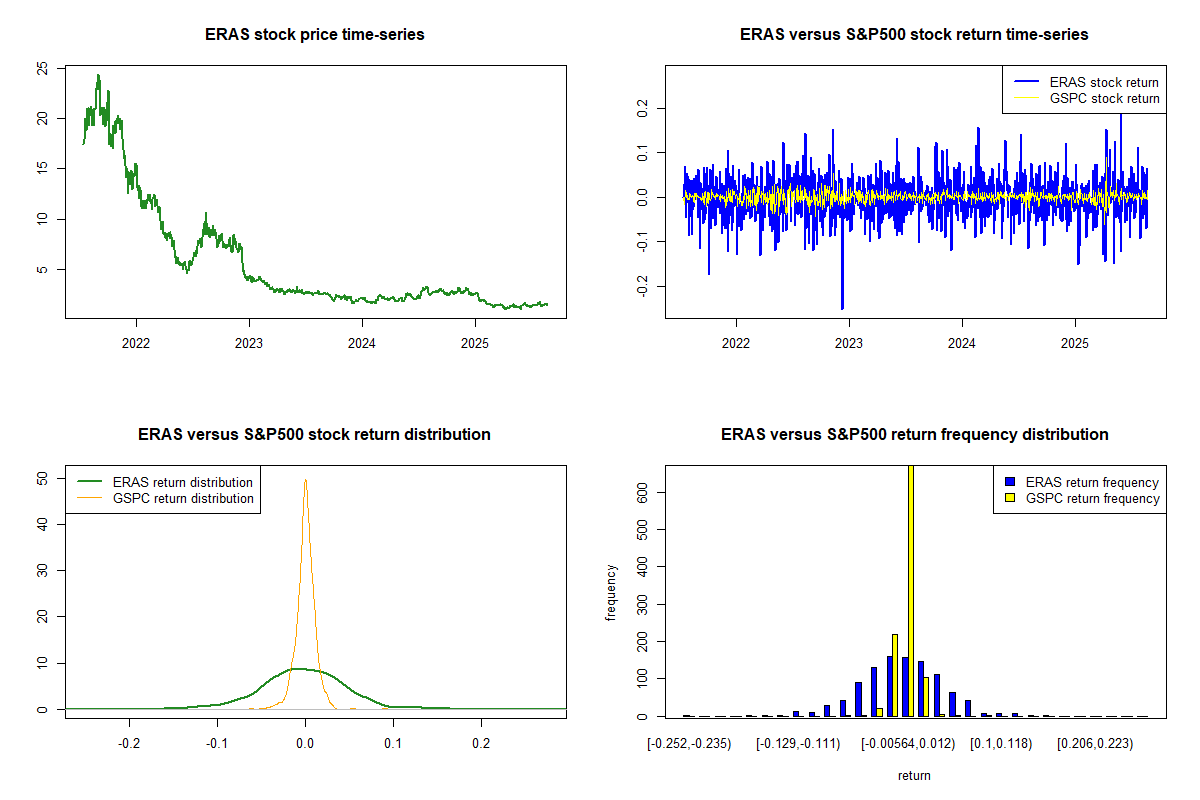Click the blue ERAS stock return legend line

1026,82
